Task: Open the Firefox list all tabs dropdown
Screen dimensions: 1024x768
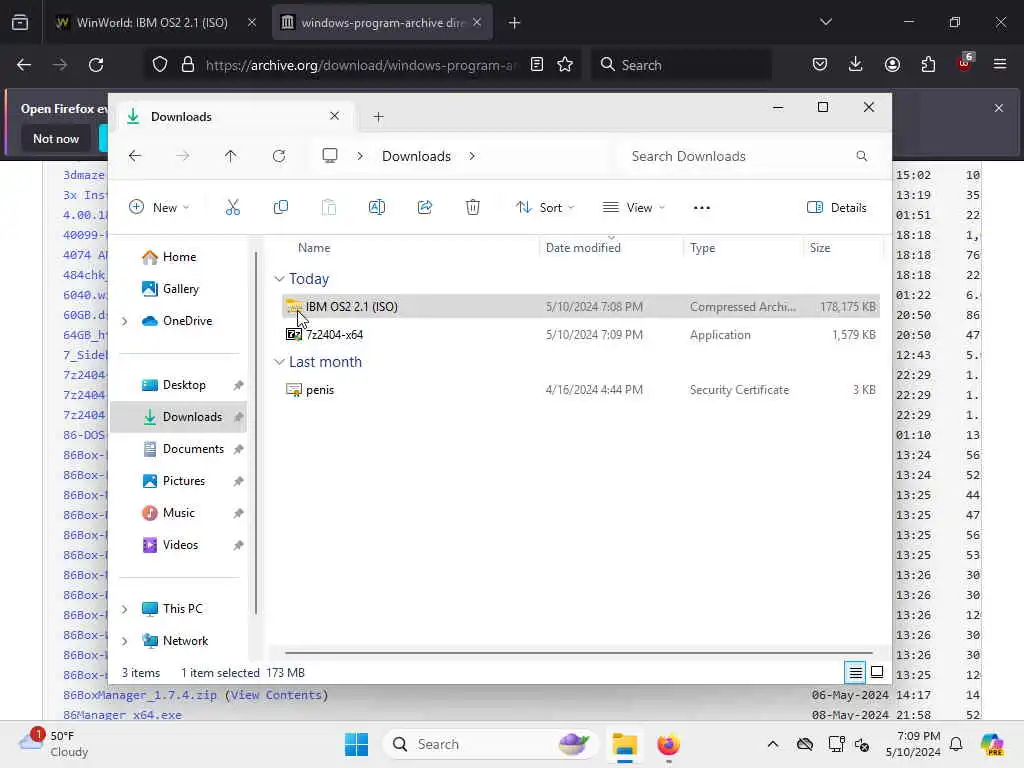Action: point(825,22)
